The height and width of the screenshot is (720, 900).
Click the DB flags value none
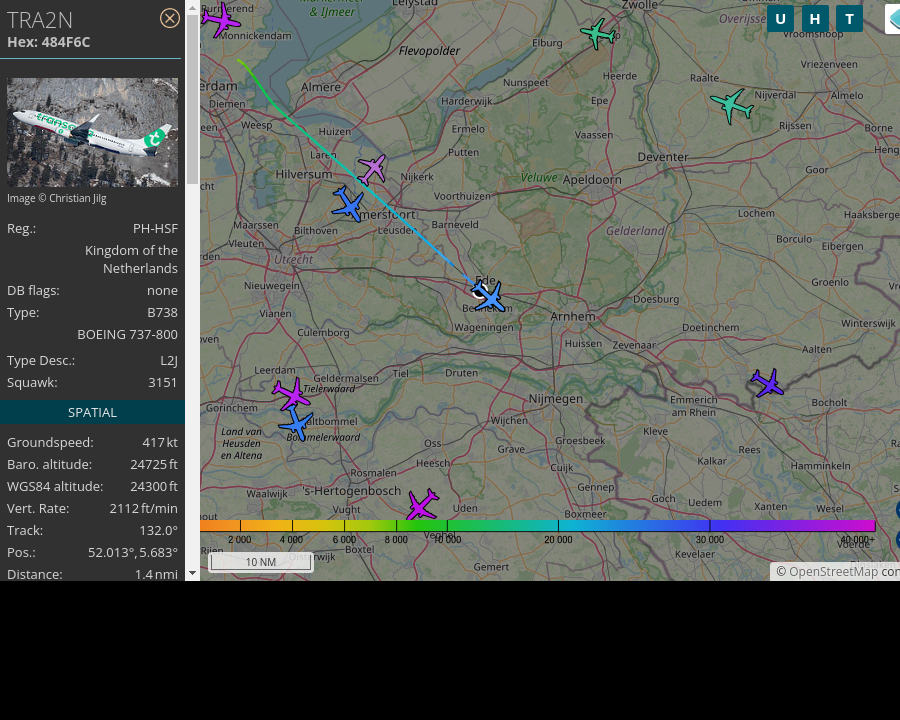162,291
